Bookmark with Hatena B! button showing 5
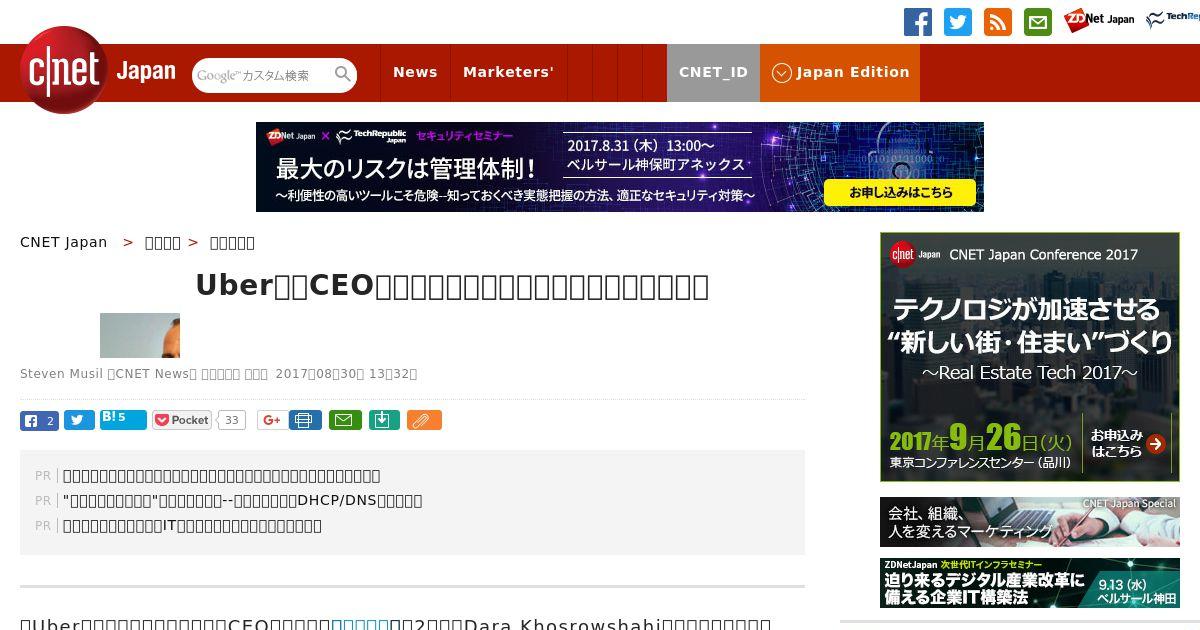 tap(123, 419)
